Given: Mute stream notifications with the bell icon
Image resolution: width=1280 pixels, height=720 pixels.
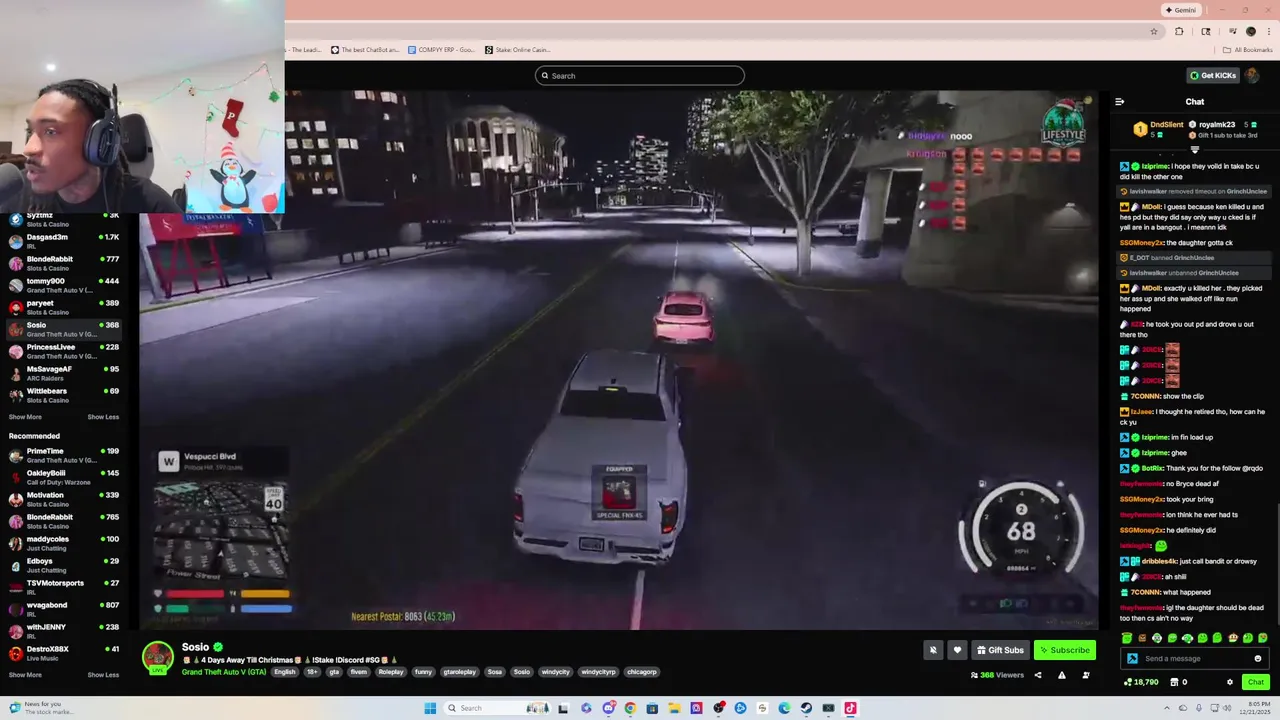Looking at the screenshot, I should click(x=933, y=650).
